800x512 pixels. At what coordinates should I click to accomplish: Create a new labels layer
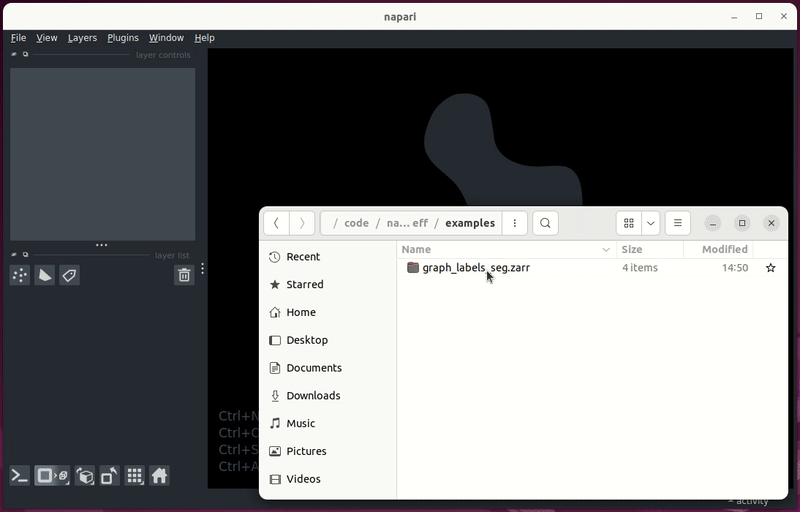point(69,275)
